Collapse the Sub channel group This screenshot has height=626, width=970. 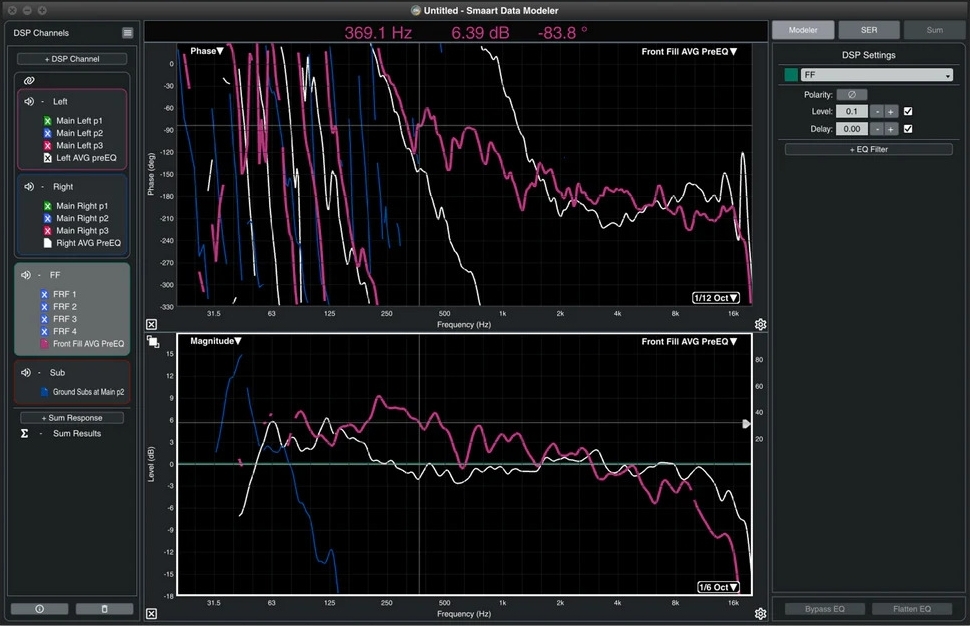click(x=39, y=372)
